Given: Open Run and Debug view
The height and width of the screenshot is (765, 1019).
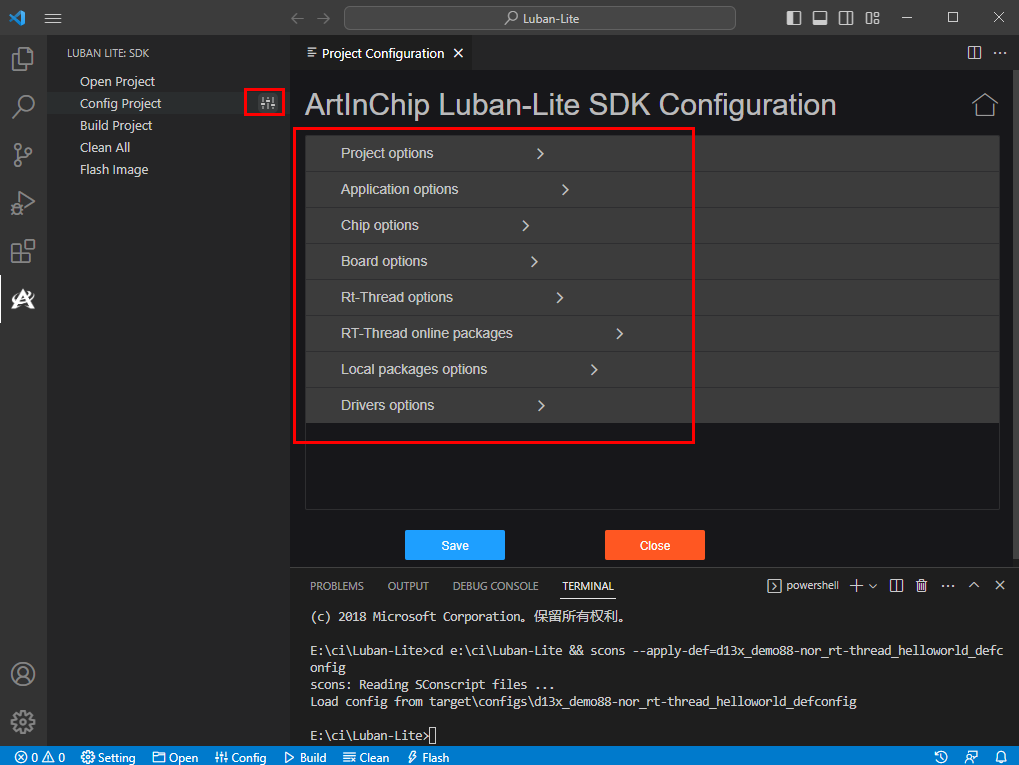Looking at the screenshot, I should [23, 203].
